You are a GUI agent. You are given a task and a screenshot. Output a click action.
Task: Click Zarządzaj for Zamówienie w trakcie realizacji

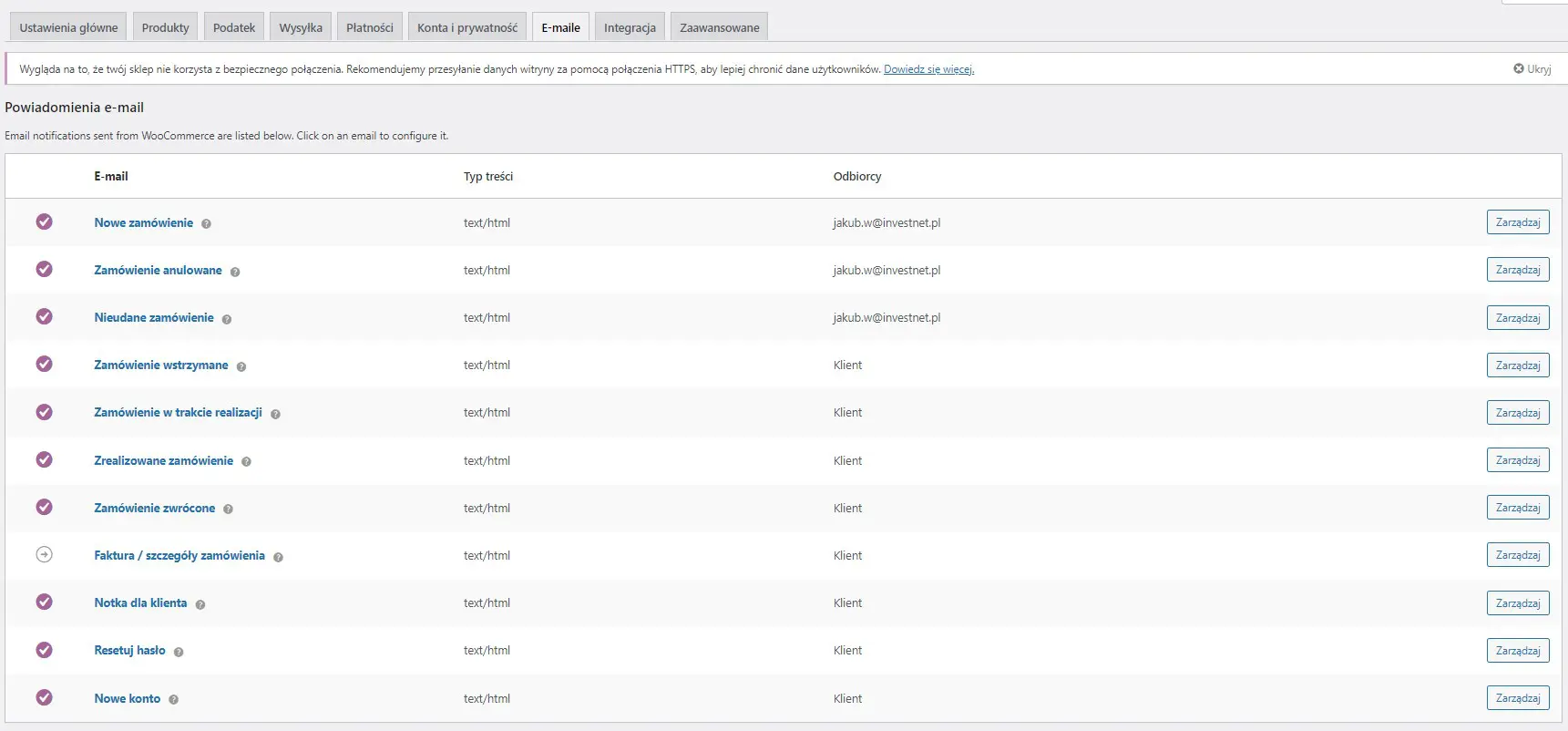point(1517,413)
